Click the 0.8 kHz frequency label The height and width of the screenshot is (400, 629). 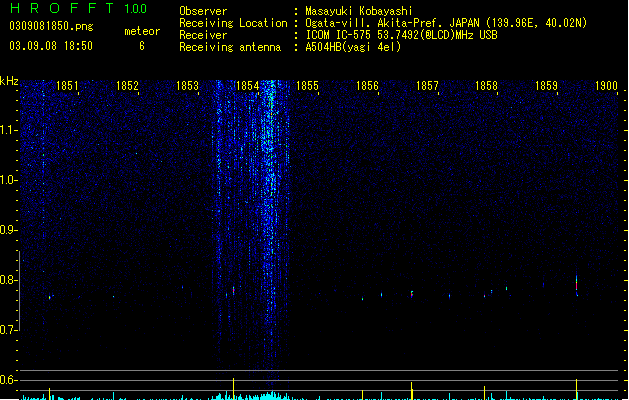click(8, 280)
